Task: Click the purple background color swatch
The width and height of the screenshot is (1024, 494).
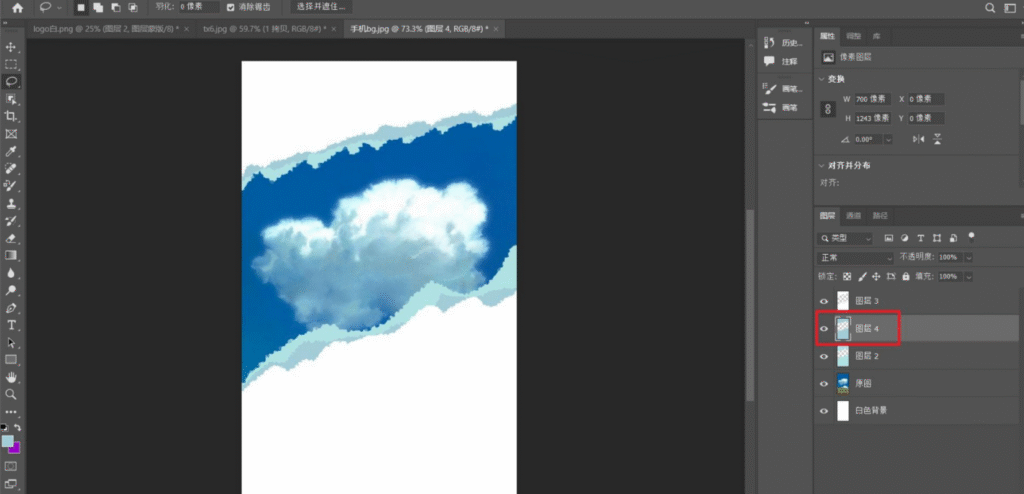Action: coord(16,449)
